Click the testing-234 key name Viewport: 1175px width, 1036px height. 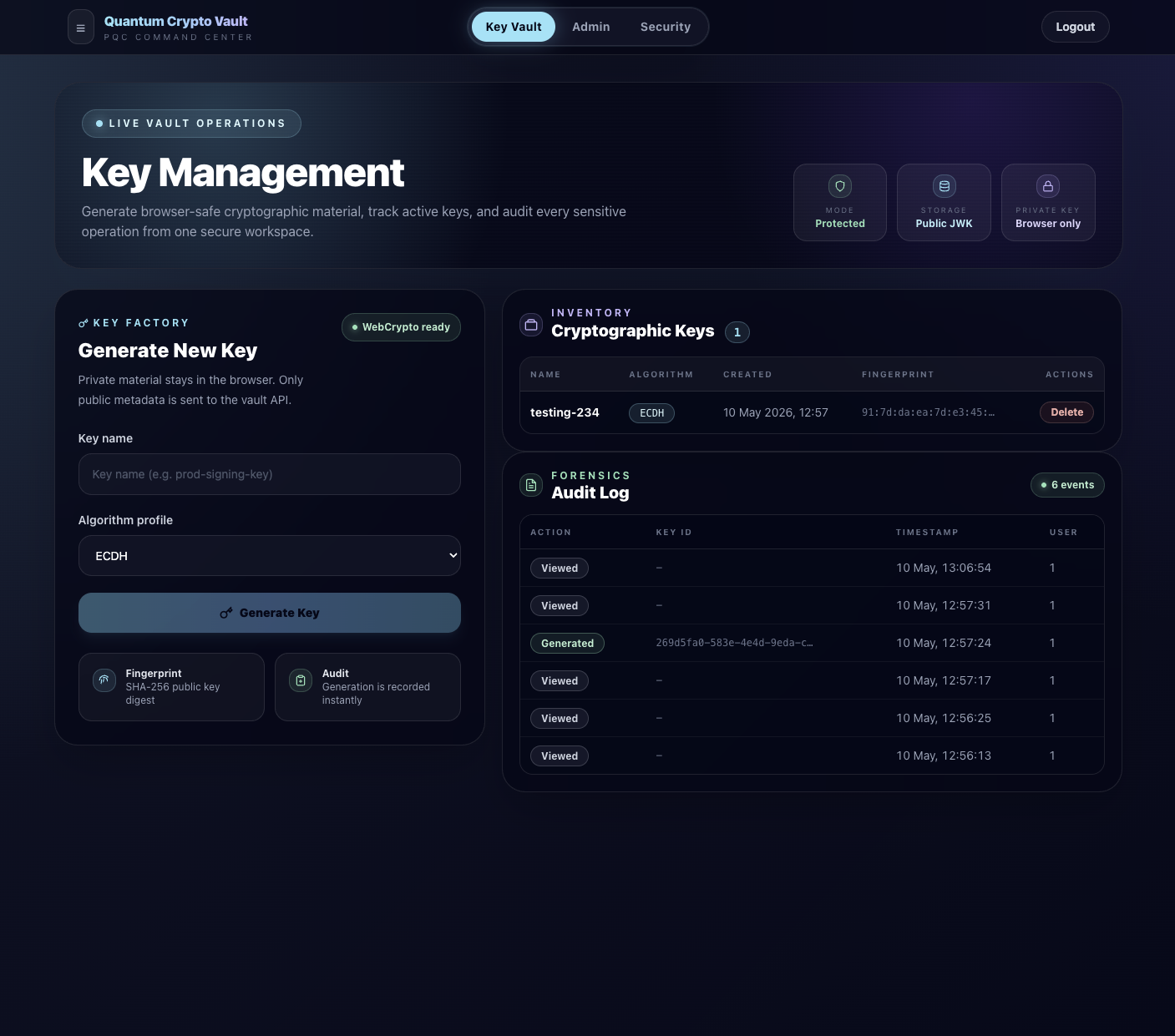pos(565,412)
